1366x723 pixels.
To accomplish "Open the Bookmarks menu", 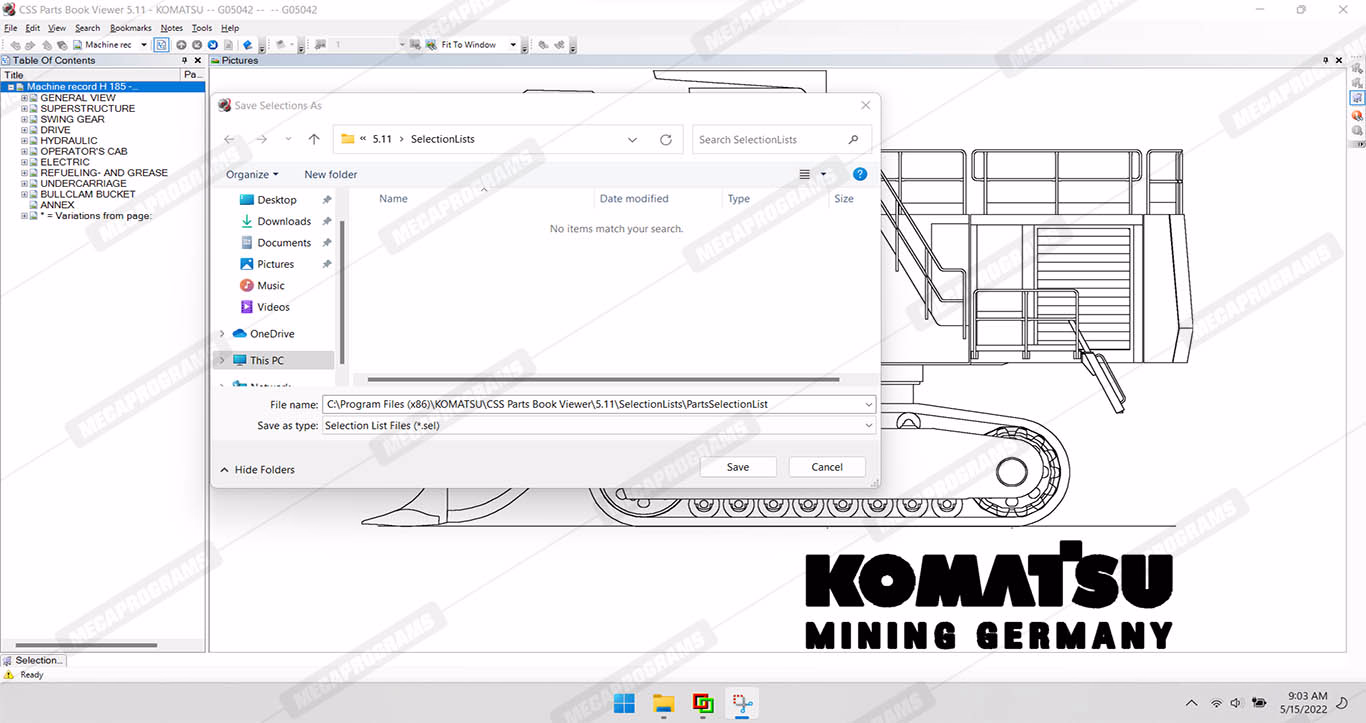I will tap(130, 28).
